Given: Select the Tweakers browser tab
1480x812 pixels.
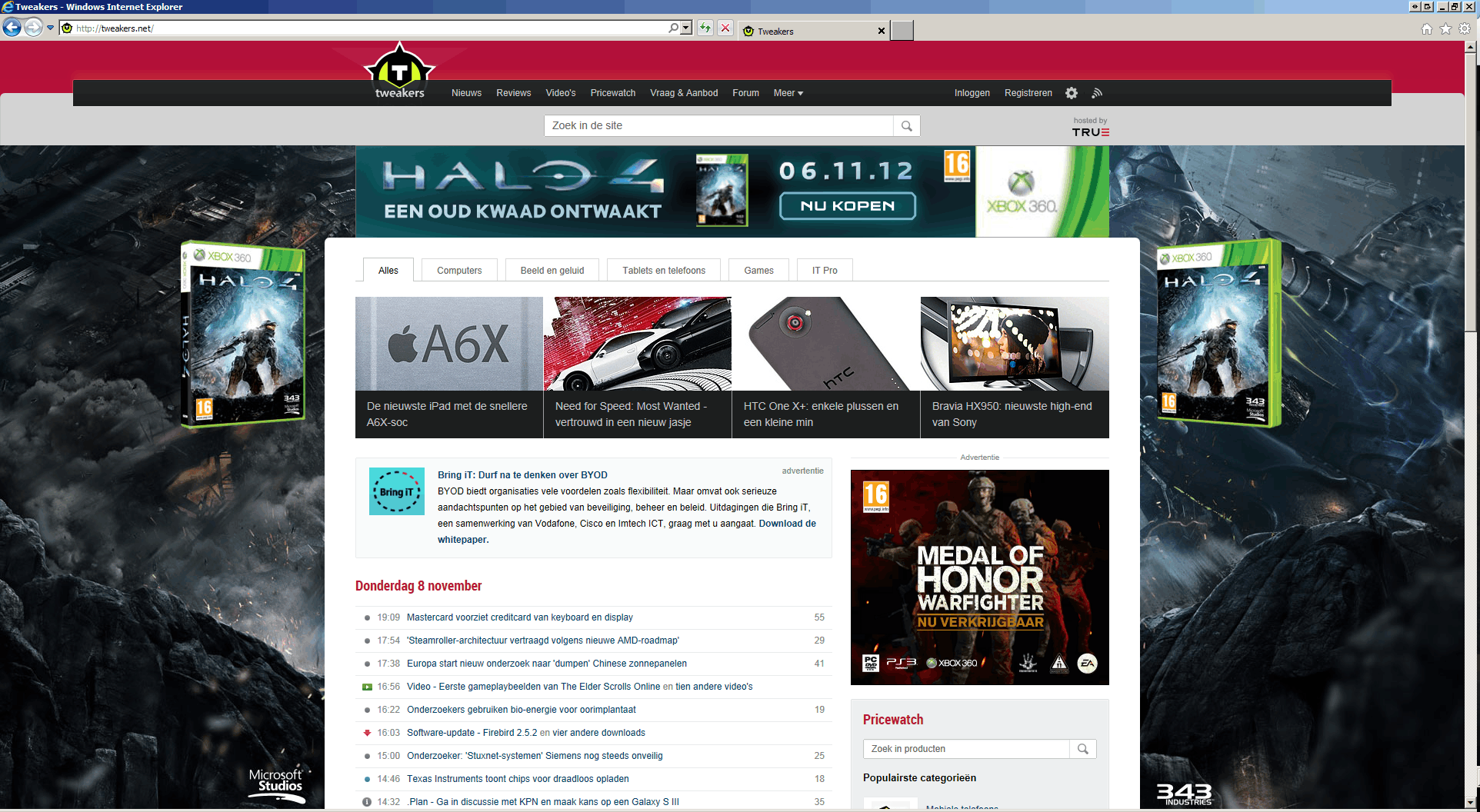Looking at the screenshot, I should click(x=814, y=31).
